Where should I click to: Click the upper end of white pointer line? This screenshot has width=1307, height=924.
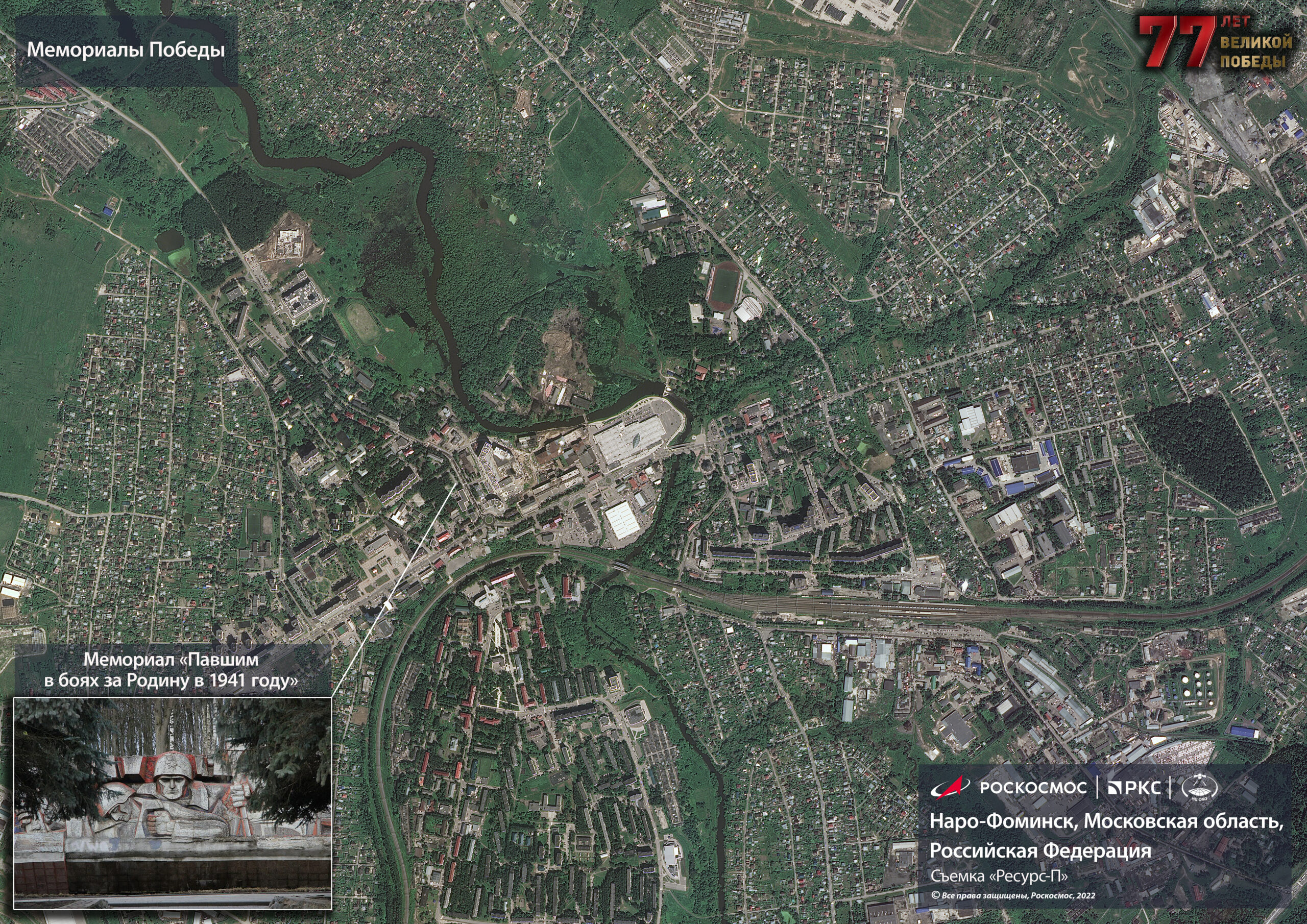coord(454,484)
